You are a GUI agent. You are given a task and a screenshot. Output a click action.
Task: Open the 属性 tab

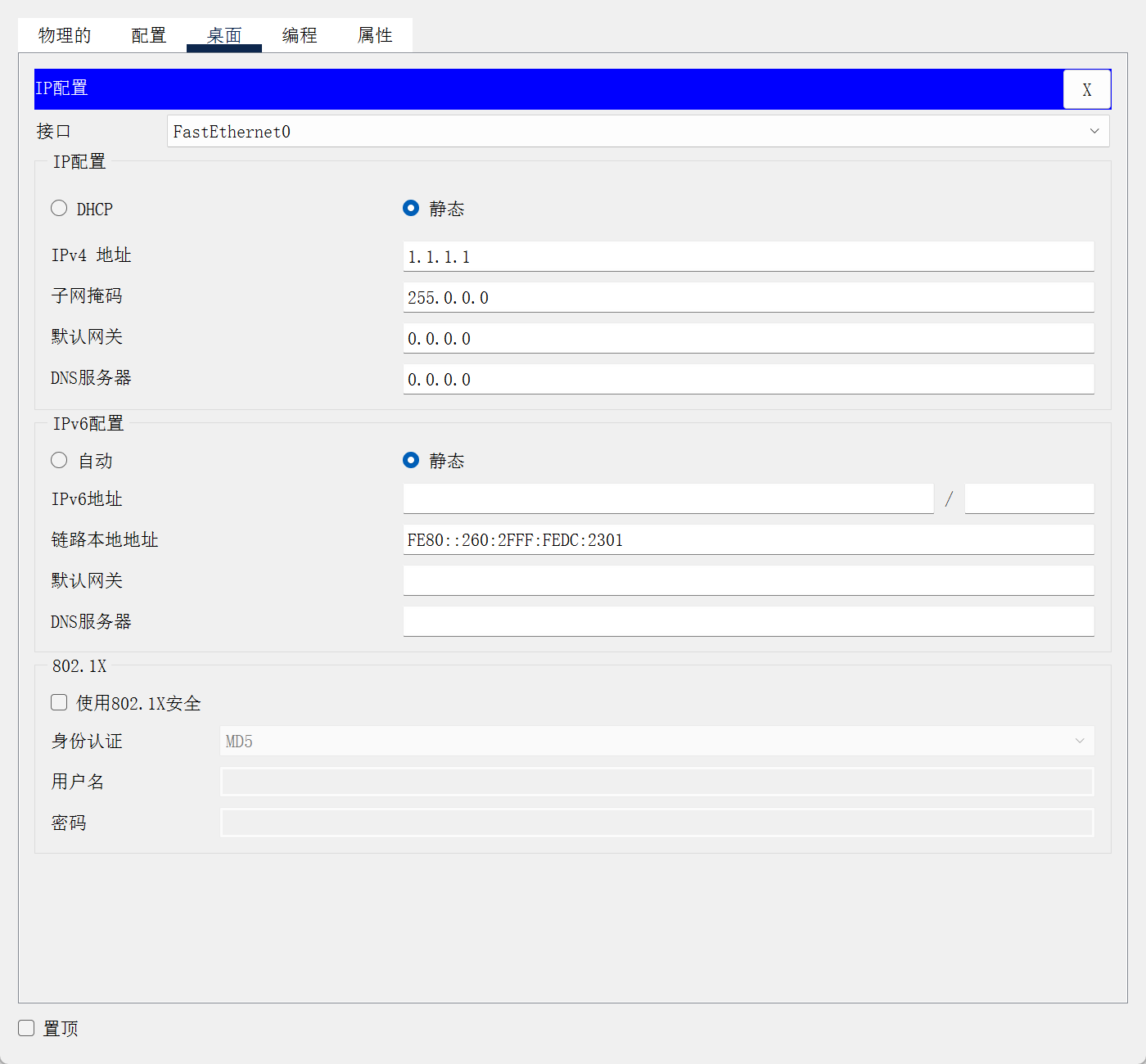pos(375,35)
